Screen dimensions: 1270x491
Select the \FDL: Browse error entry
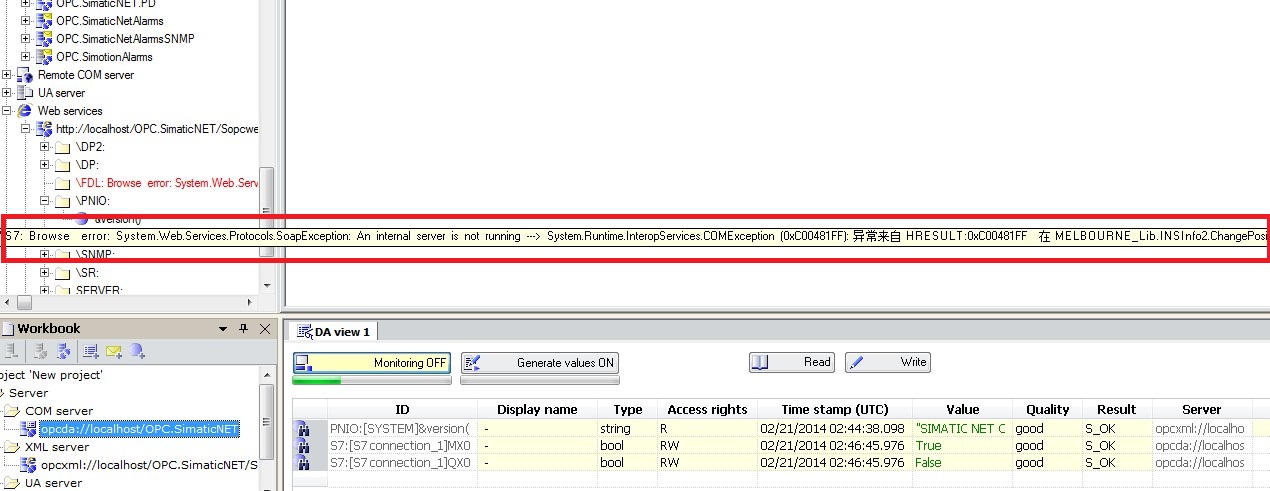[167, 184]
